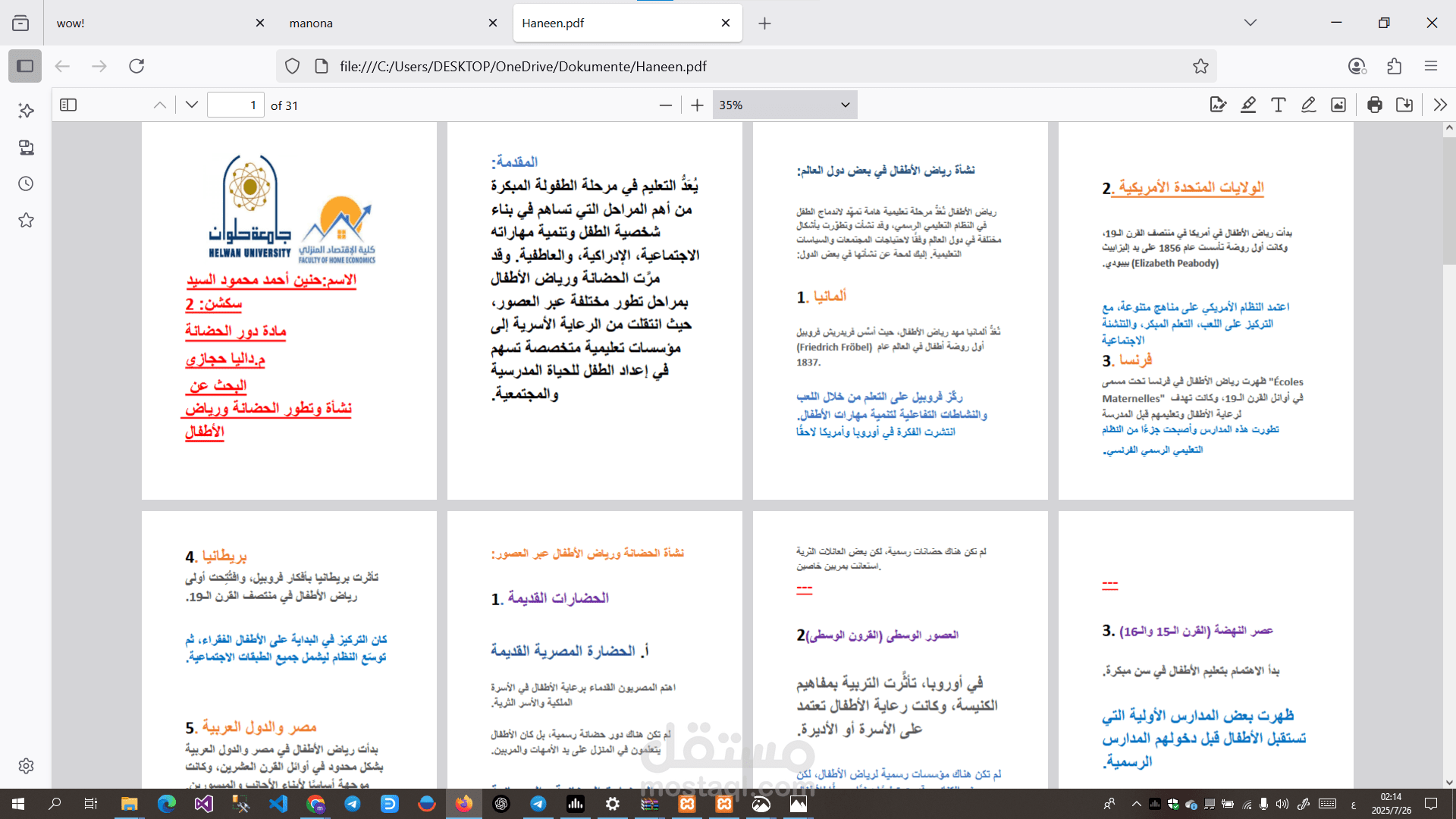Select the PDF highlight tool
1456x819 pixels.
1248,105
